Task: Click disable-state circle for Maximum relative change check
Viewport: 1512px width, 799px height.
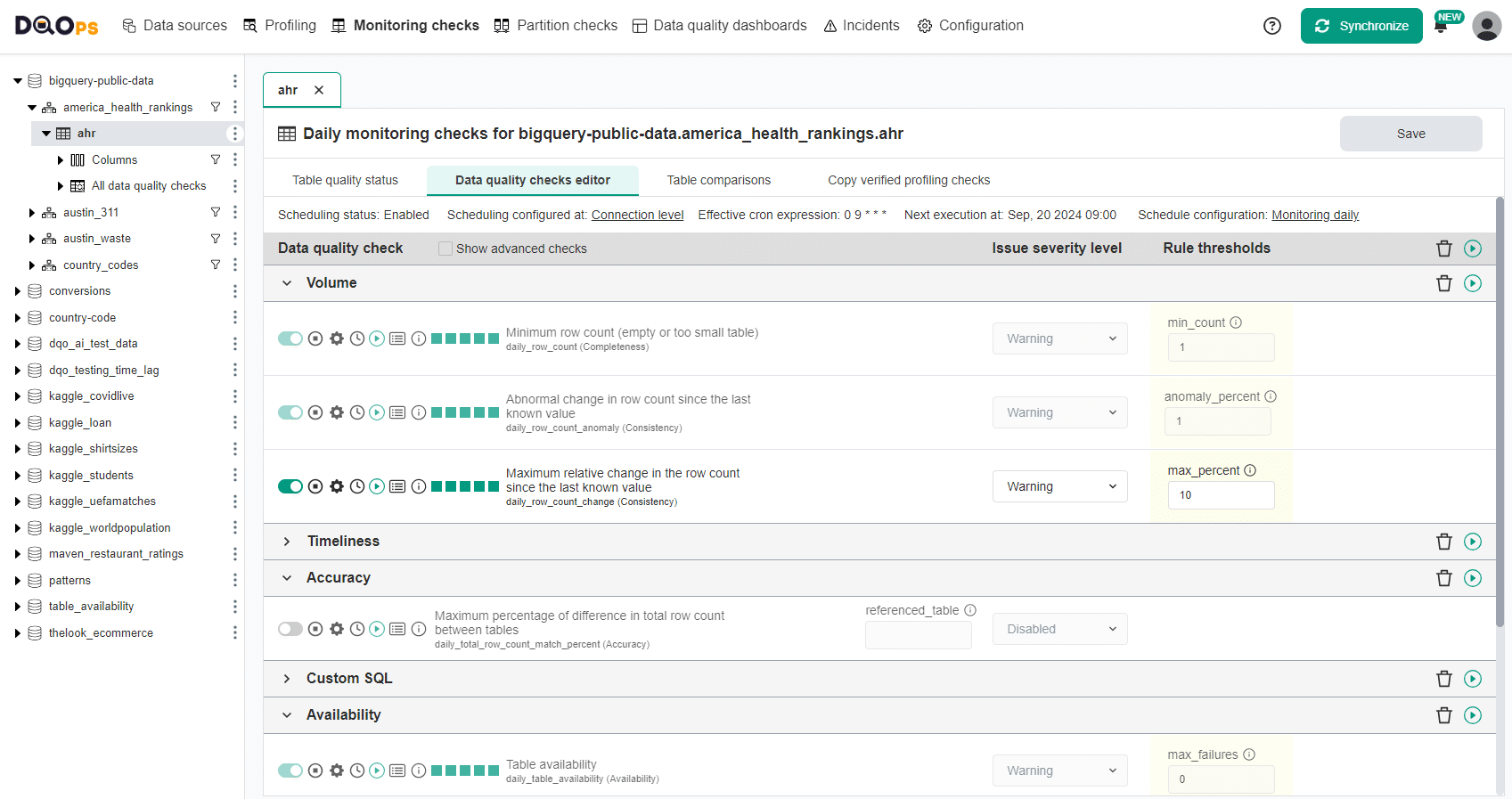Action: pos(315,486)
